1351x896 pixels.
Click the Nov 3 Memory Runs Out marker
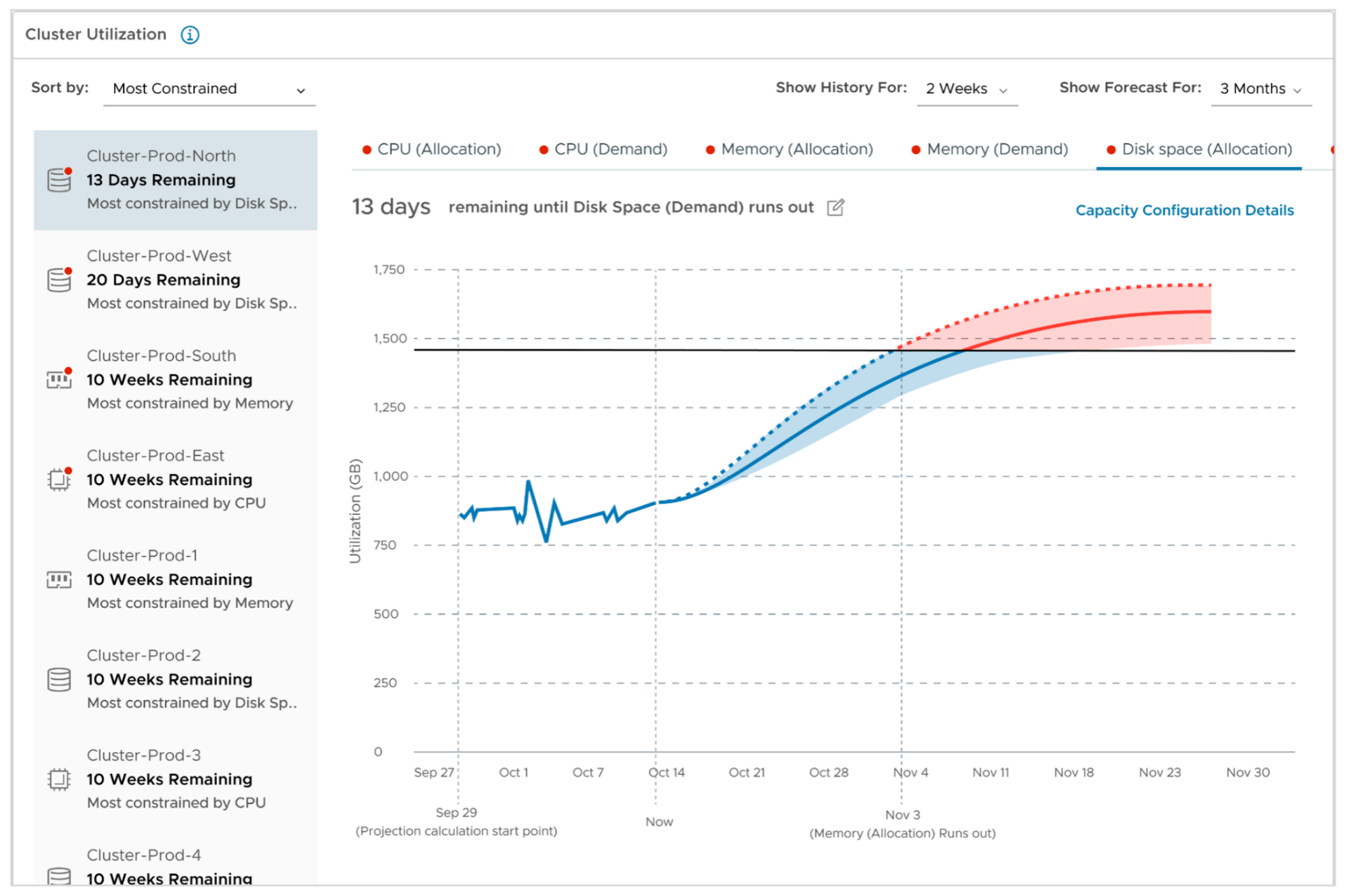point(901,823)
